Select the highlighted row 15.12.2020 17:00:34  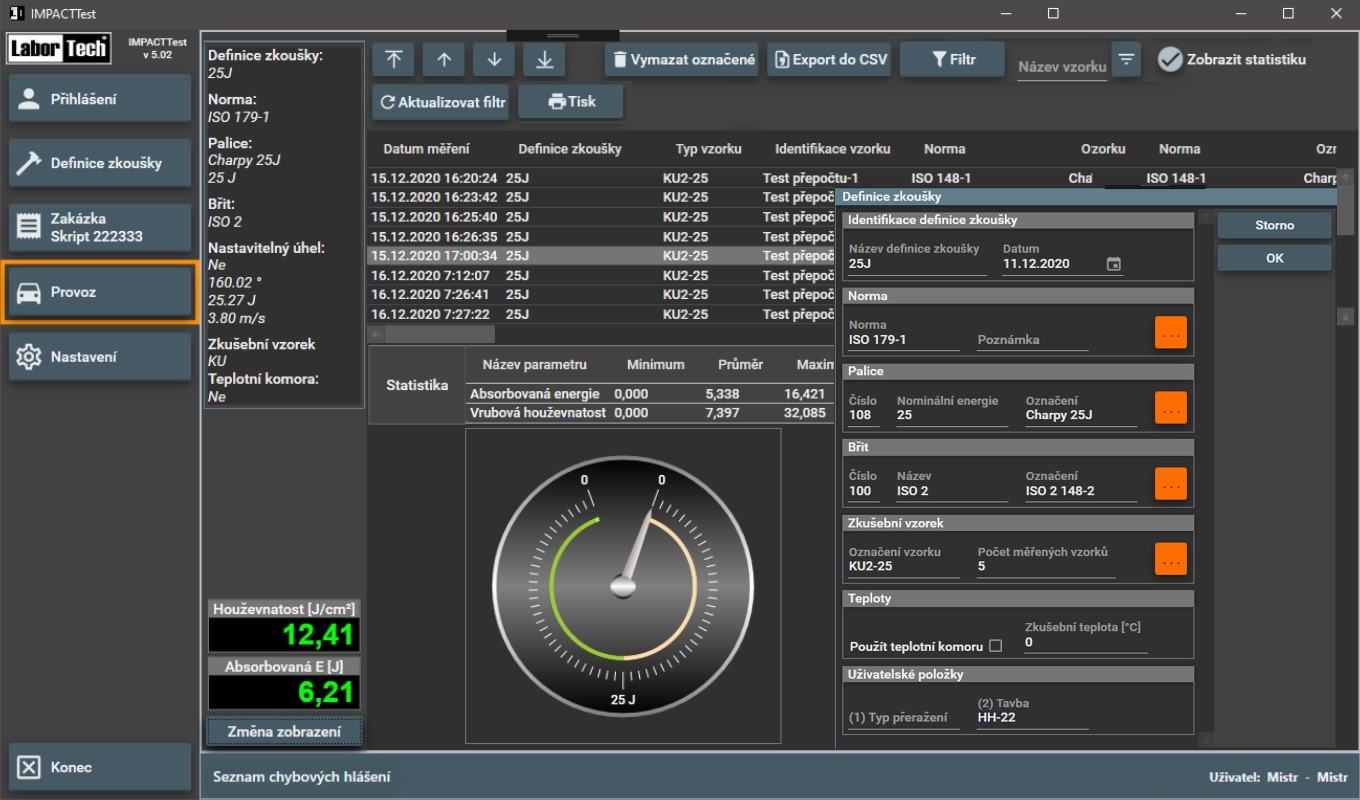pyautogui.click(x=601, y=256)
